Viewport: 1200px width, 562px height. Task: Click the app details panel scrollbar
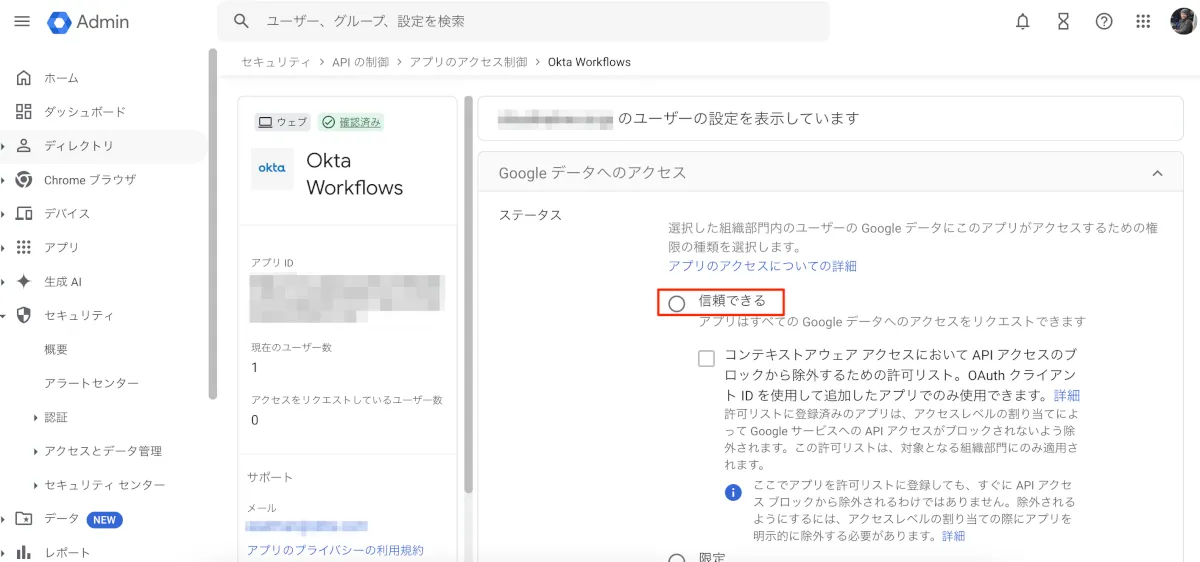[x=467, y=295]
